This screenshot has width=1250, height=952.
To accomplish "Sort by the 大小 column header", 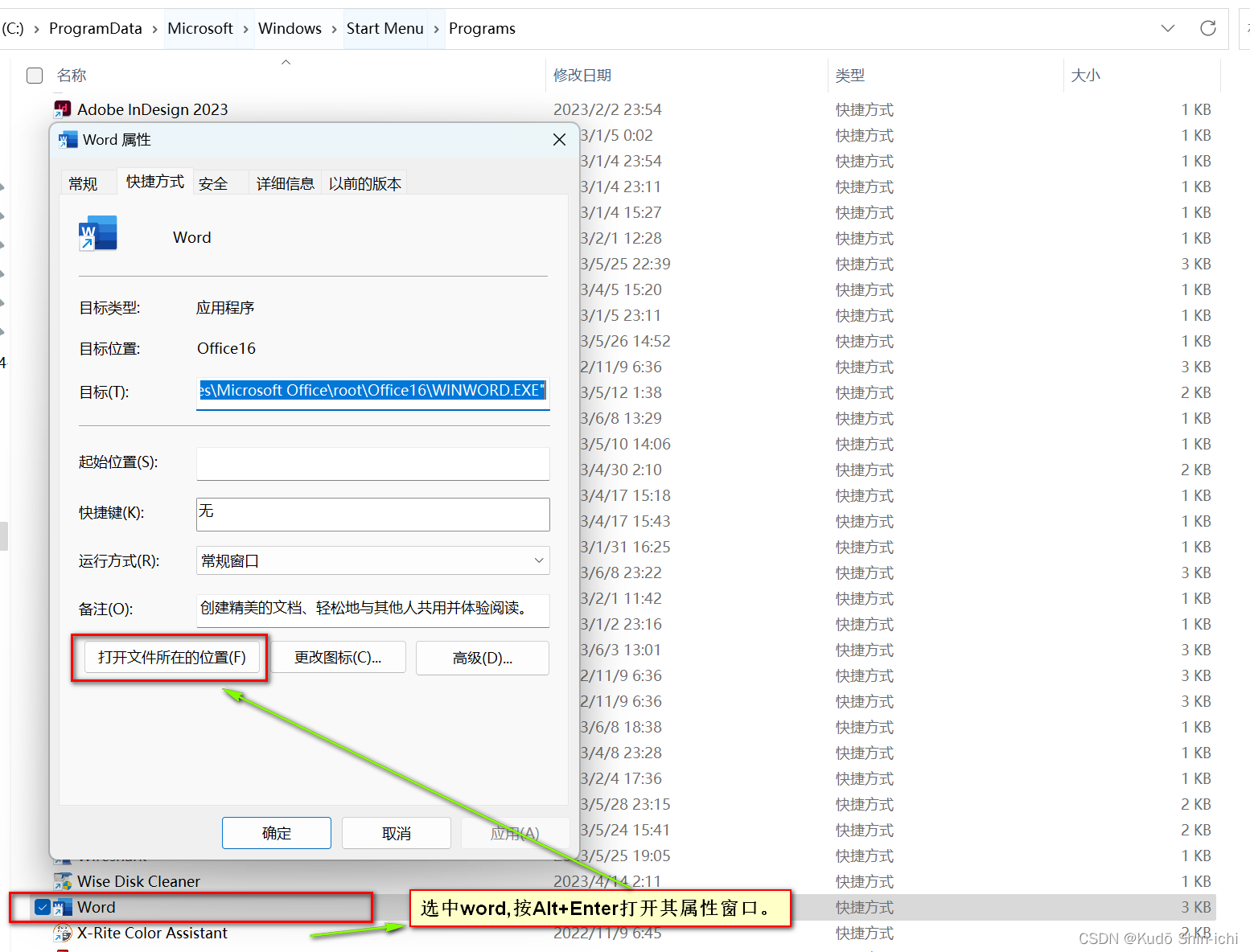I will click(1086, 75).
